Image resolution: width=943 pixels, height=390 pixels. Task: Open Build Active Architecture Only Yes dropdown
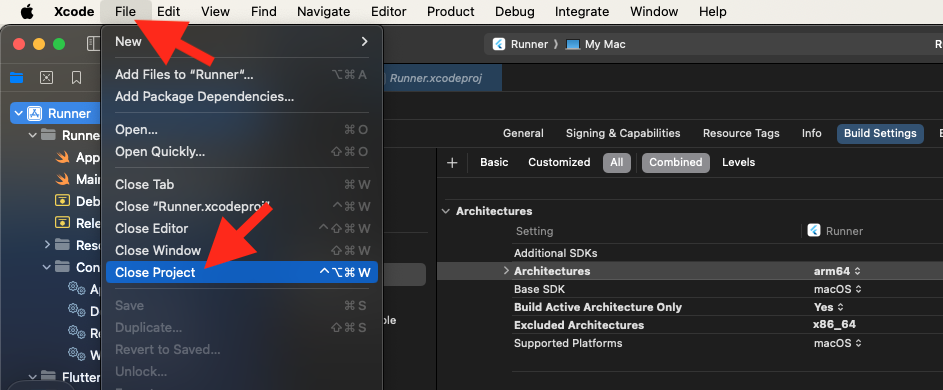tap(828, 307)
